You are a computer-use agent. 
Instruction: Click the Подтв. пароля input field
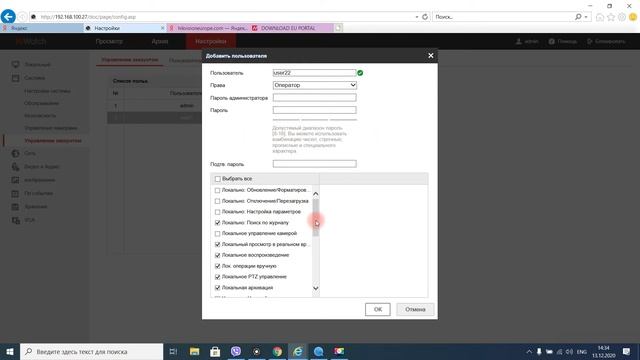(315, 164)
